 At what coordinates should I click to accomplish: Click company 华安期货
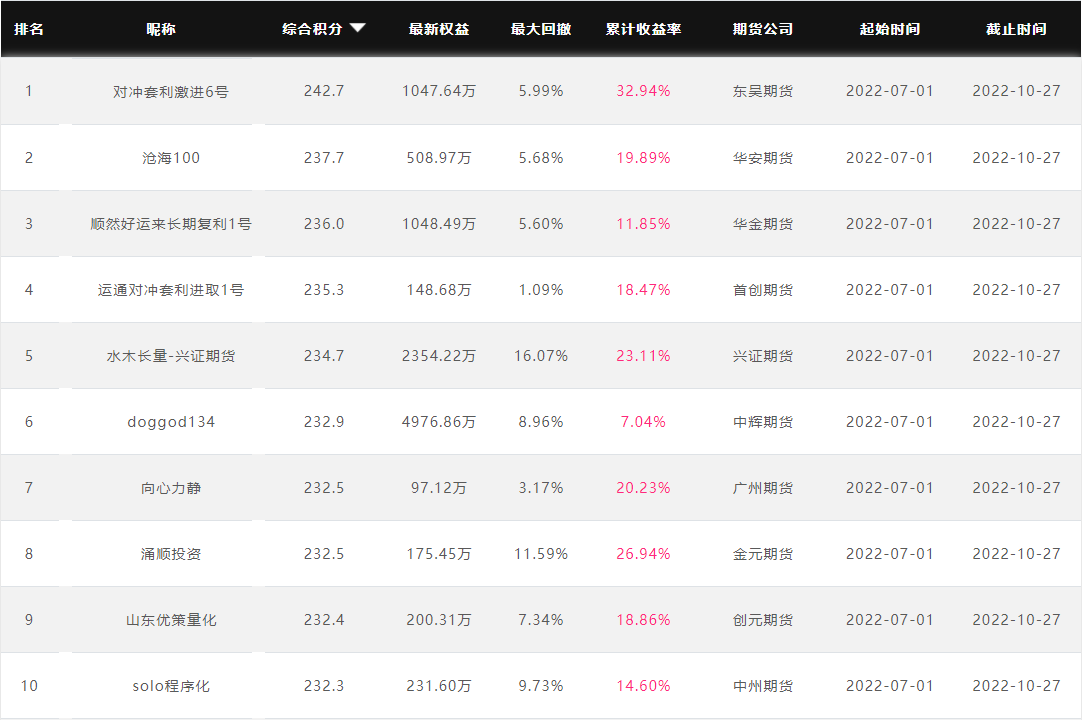(x=763, y=158)
